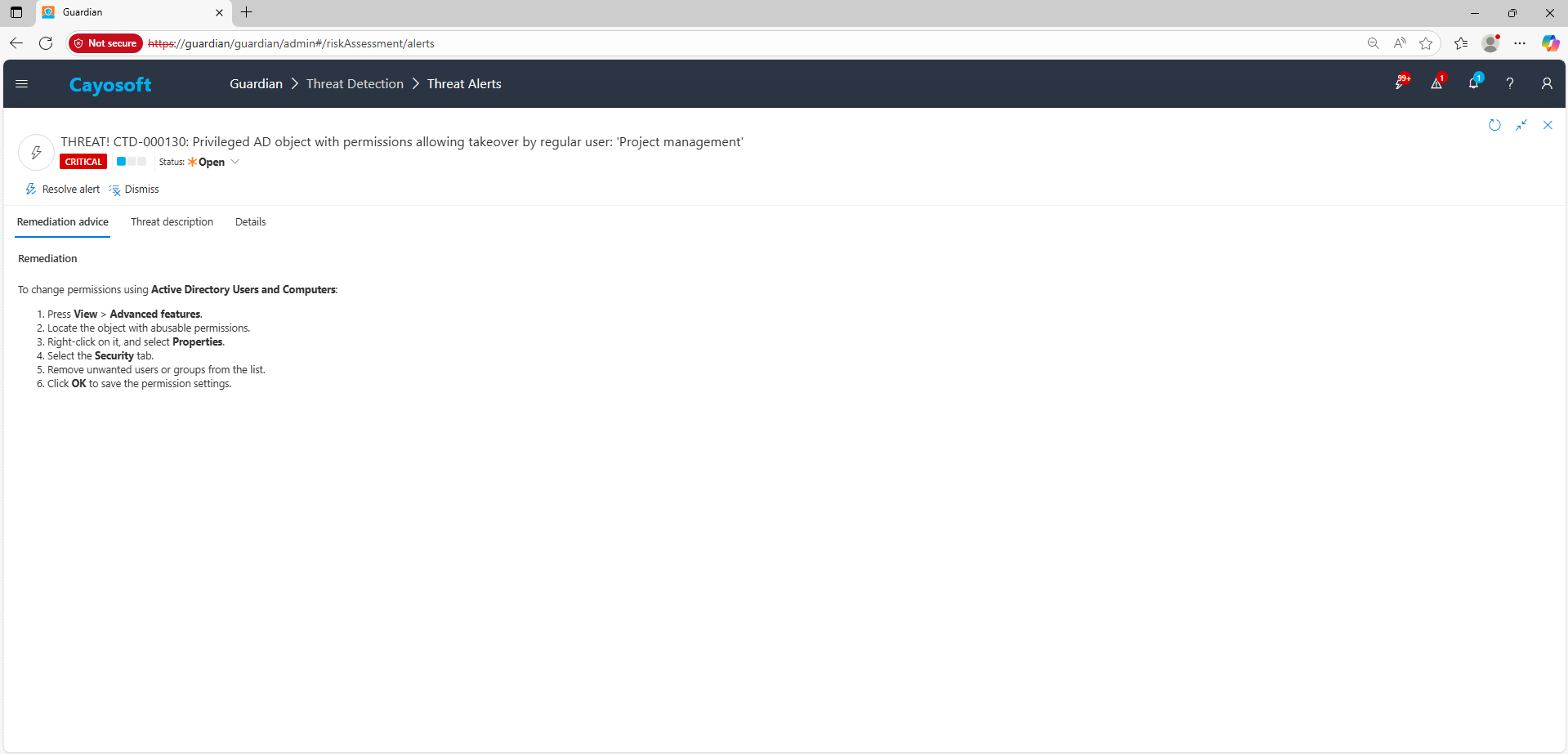
Task: Open the user account profile icon
Action: pyautogui.click(x=1547, y=83)
